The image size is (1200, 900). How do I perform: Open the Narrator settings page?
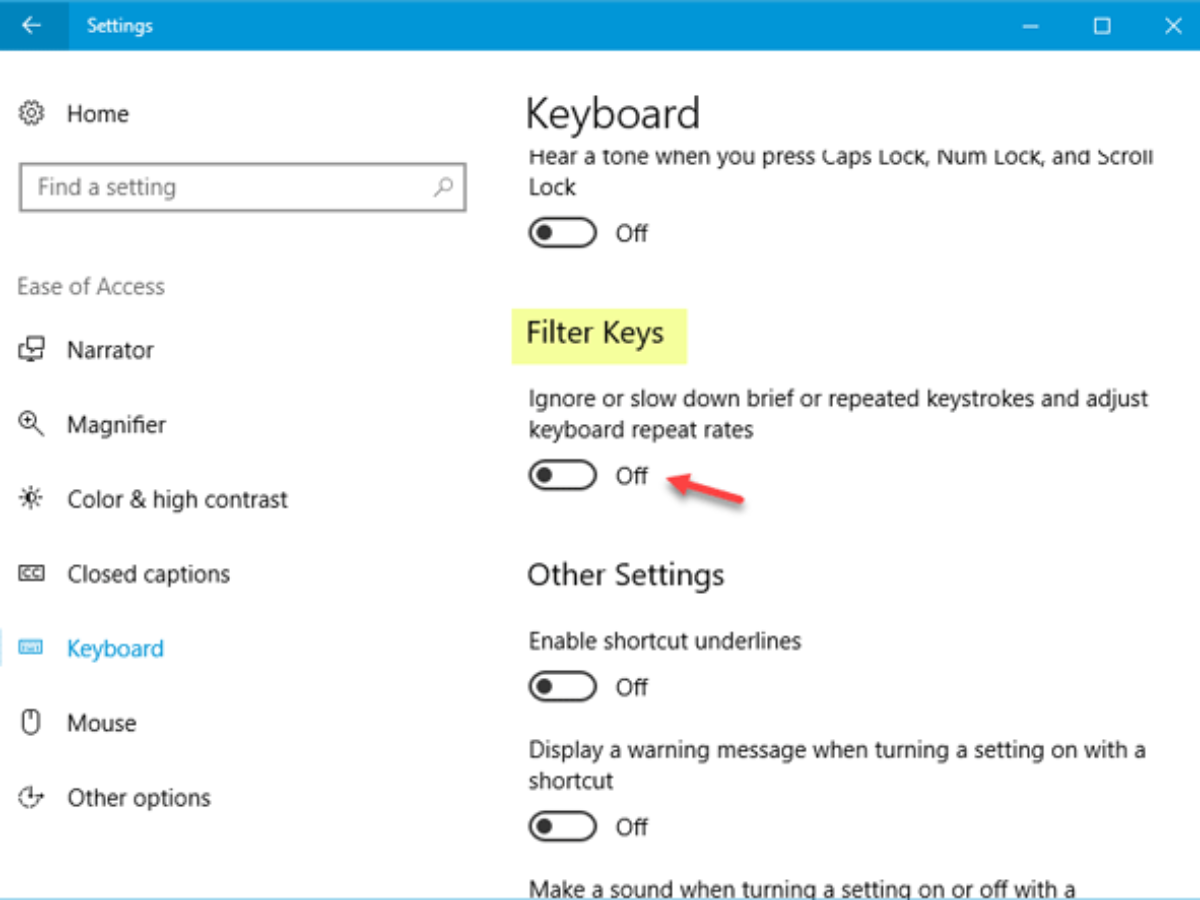110,350
